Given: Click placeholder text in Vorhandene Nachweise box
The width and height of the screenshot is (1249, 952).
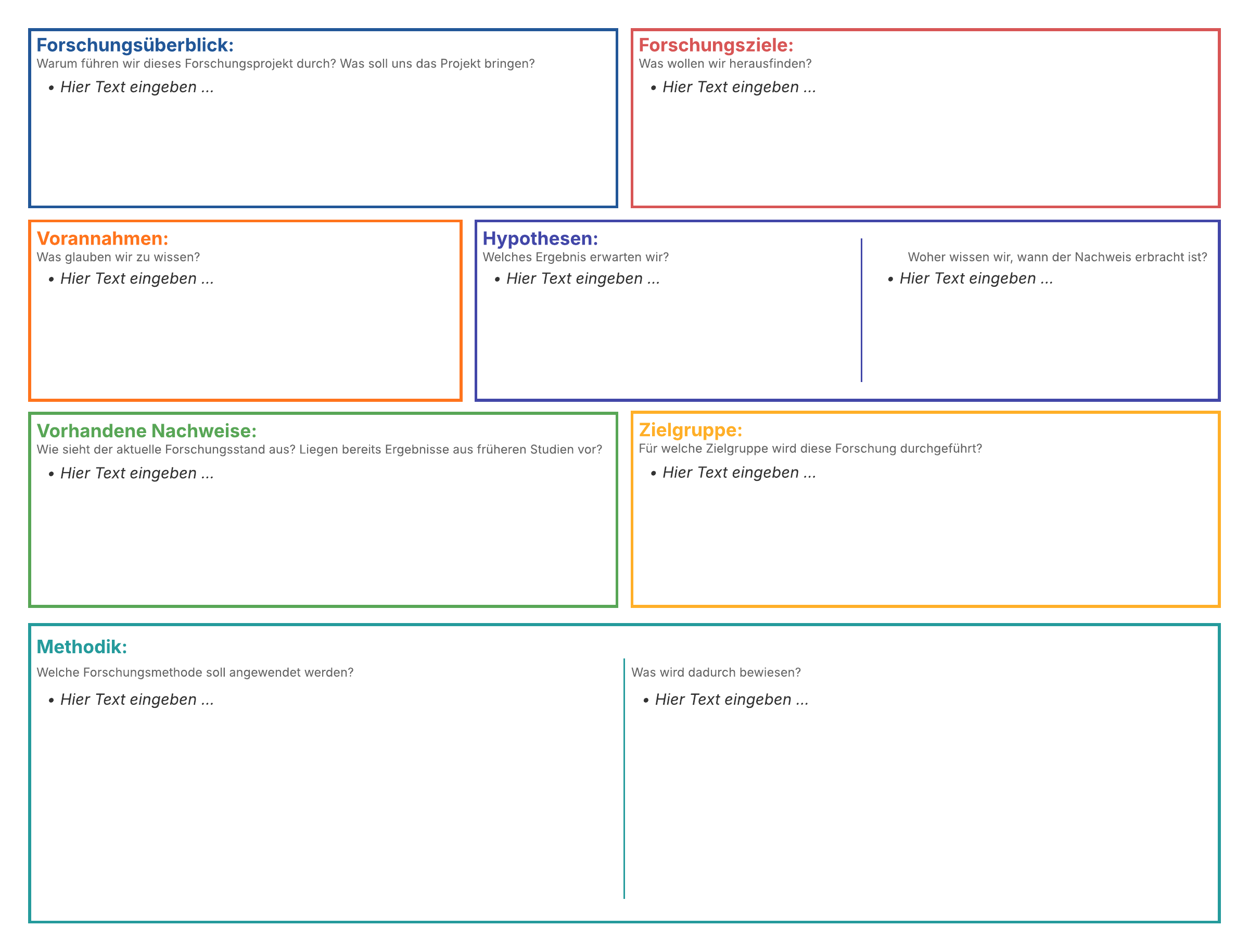Looking at the screenshot, I should click(136, 474).
